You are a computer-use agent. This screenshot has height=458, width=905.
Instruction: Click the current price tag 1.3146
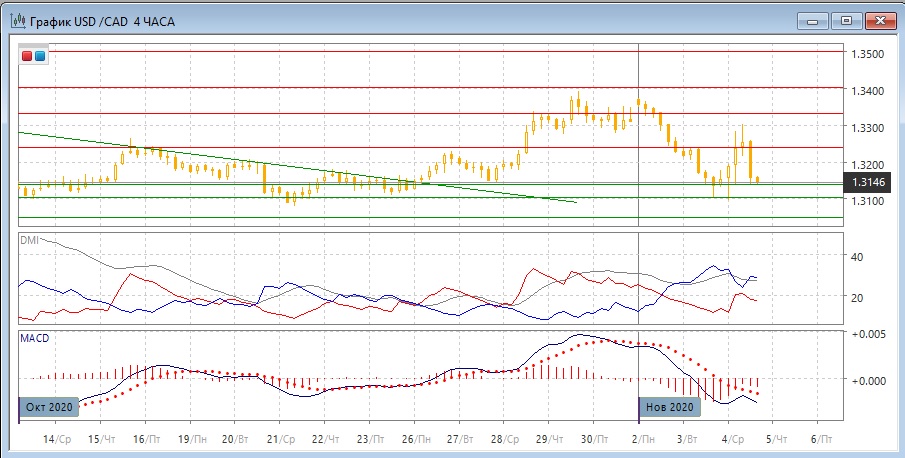pyautogui.click(x=867, y=182)
